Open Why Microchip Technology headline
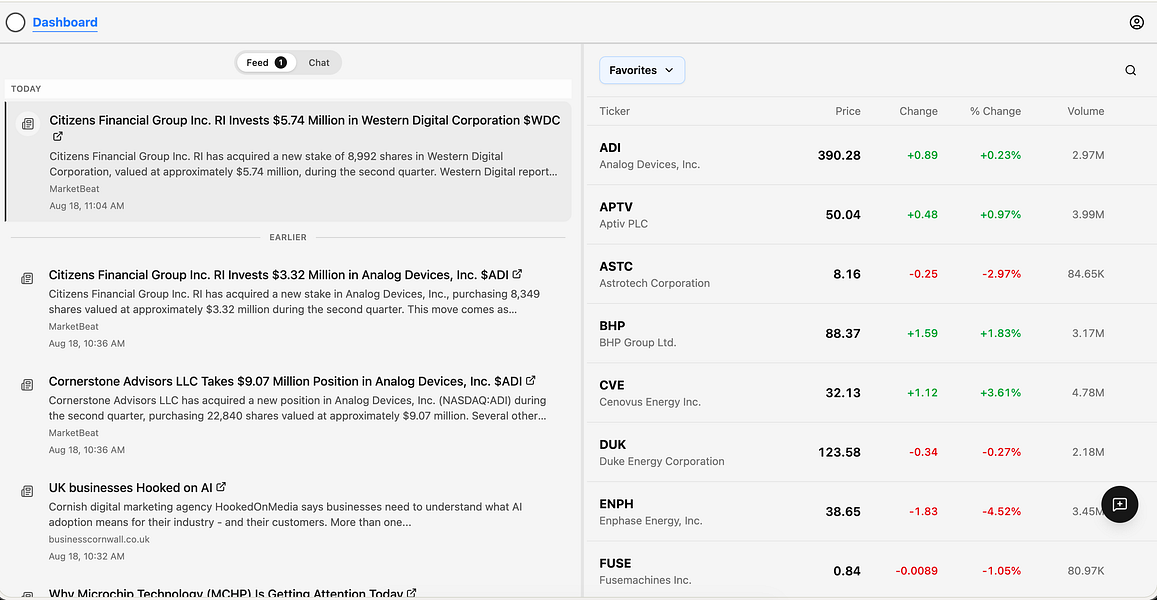The width and height of the screenshot is (1157, 600). pos(226,593)
